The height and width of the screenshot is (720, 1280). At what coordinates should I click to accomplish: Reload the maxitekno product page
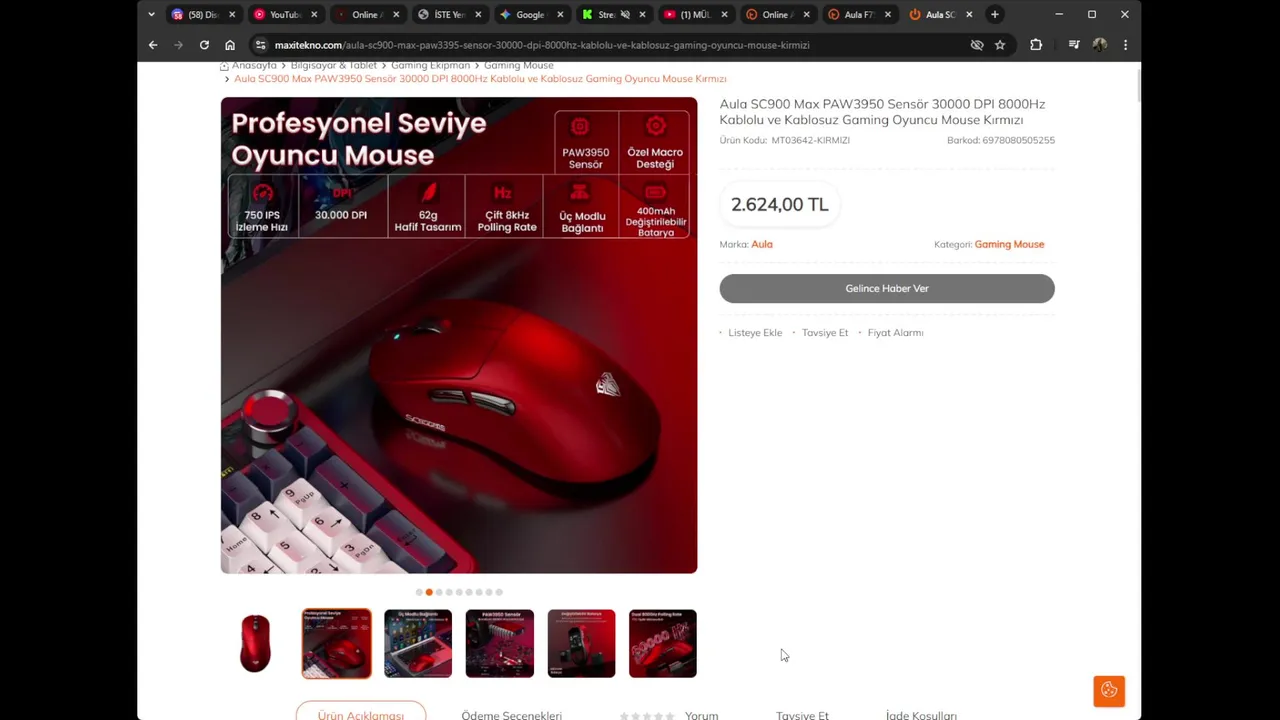pyautogui.click(x=204, y=45)
